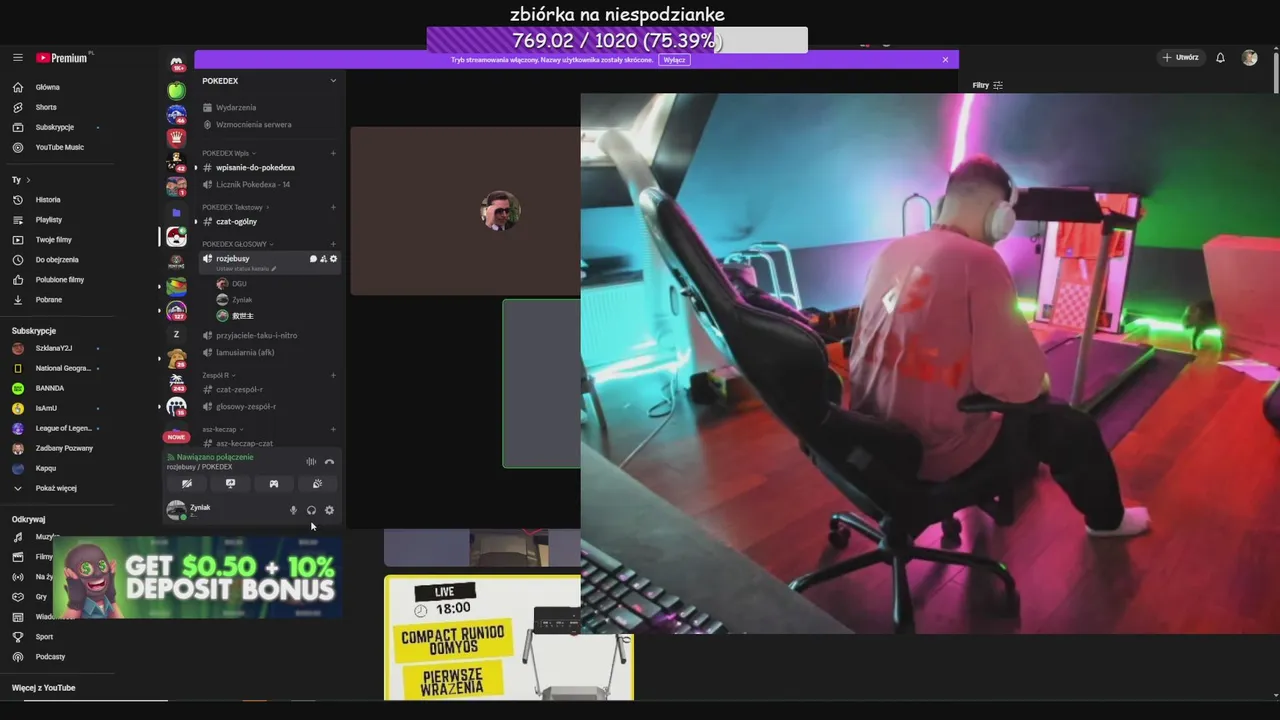Toggle Discord headphones deafen
The height and width of the screenshot is (720, 1280).
[x=311, y=510]
